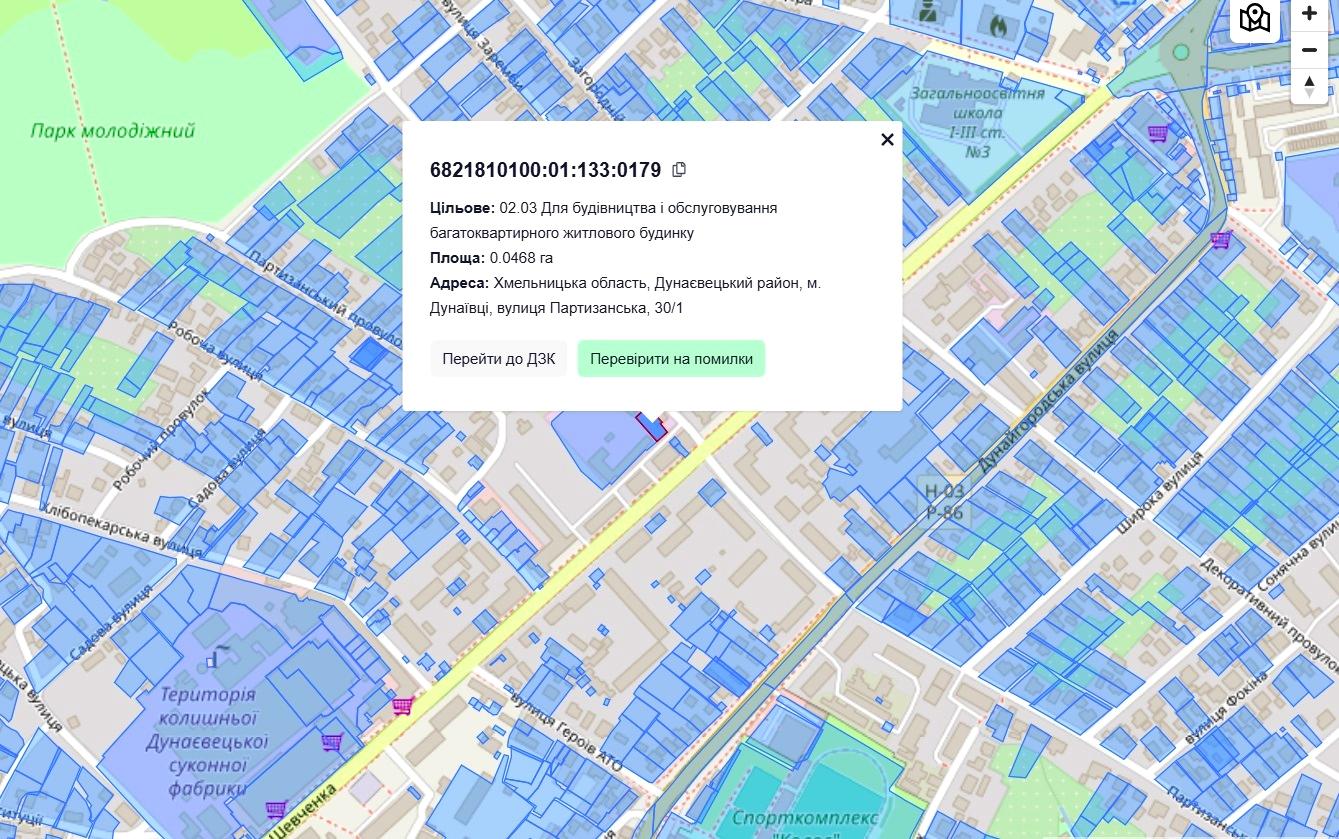
Task: Click the Дунаєвецької суконної фабрики territory label
Action: coord(208,741)
